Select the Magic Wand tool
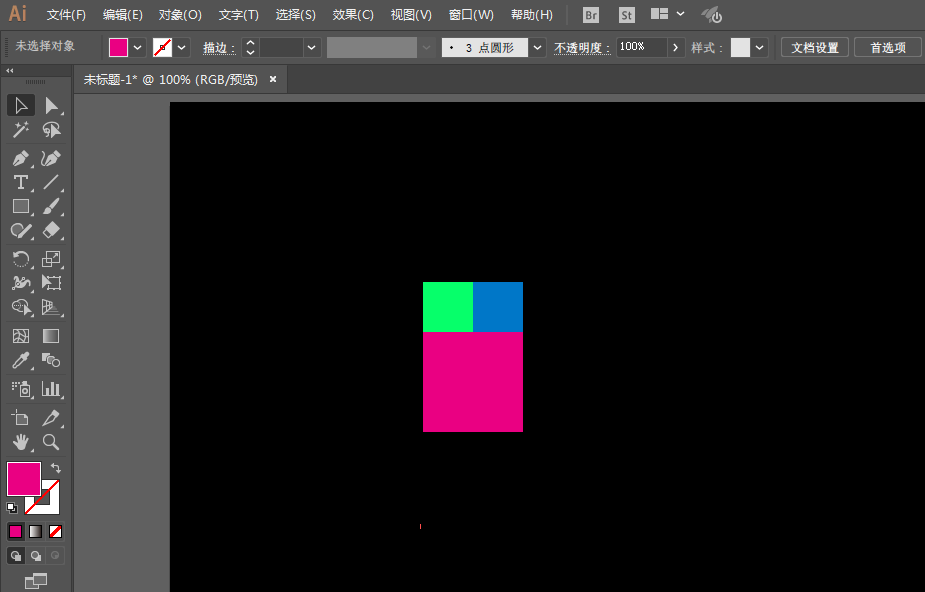Image resolution: width=925 pixels, height=592 pixels. tap(20, 130)
